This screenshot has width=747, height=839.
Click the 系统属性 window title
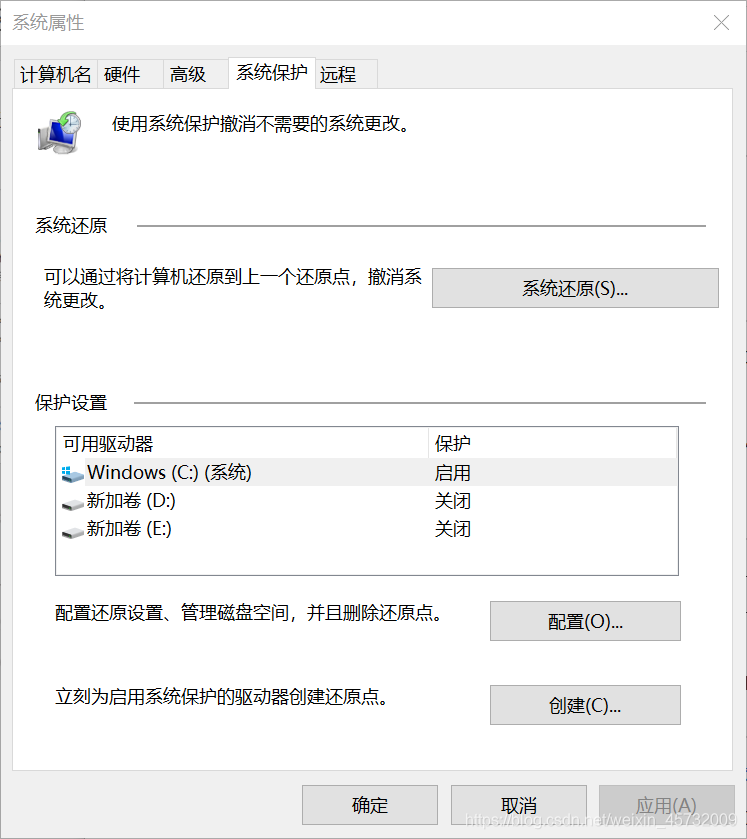tap(48, 22)
